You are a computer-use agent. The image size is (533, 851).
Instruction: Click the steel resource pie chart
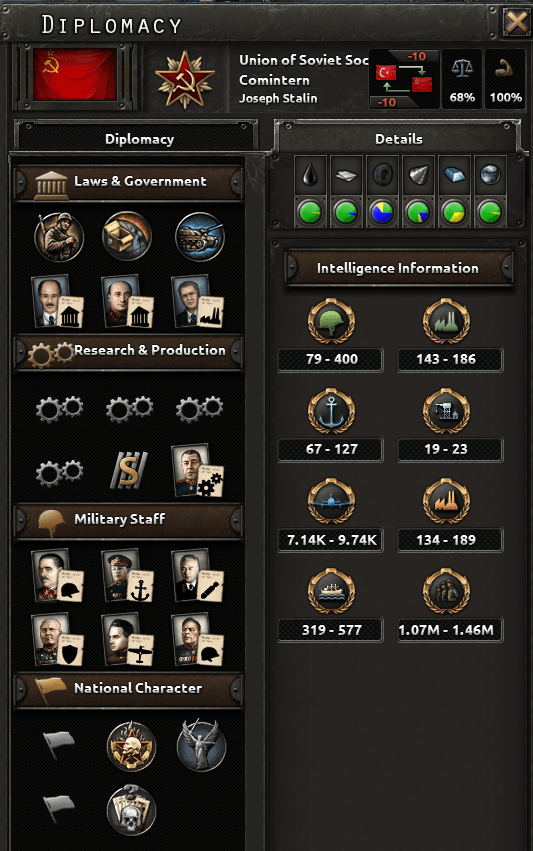(454, 212)
